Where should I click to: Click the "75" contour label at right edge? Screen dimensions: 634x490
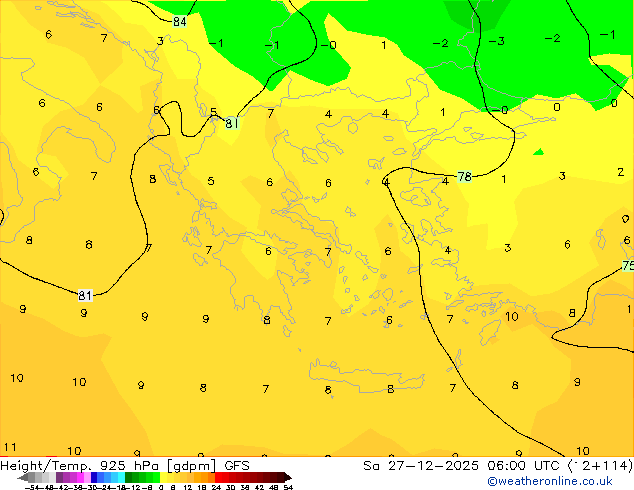point(628,266)
